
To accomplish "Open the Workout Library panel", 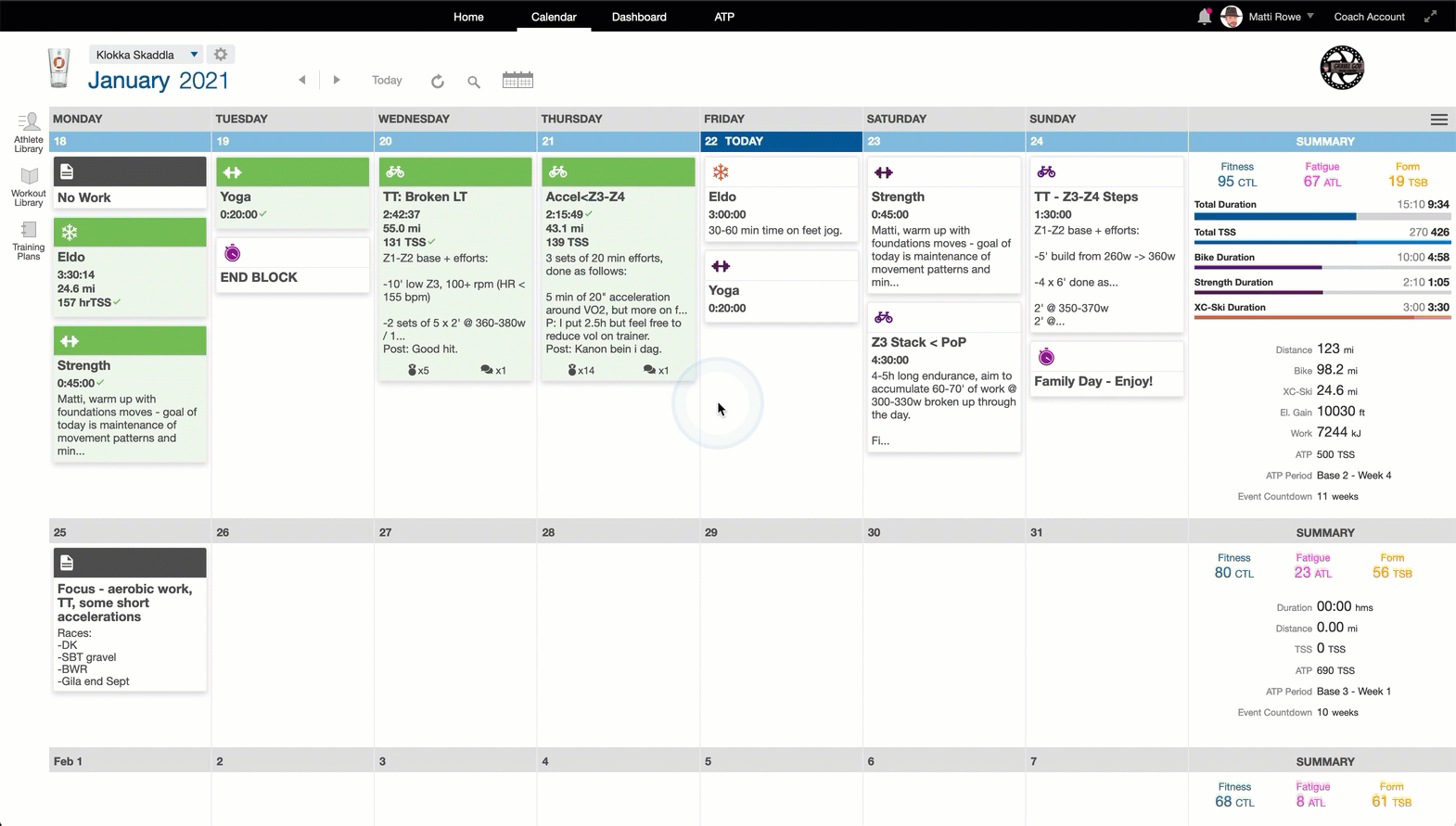I will pos(29,186).
